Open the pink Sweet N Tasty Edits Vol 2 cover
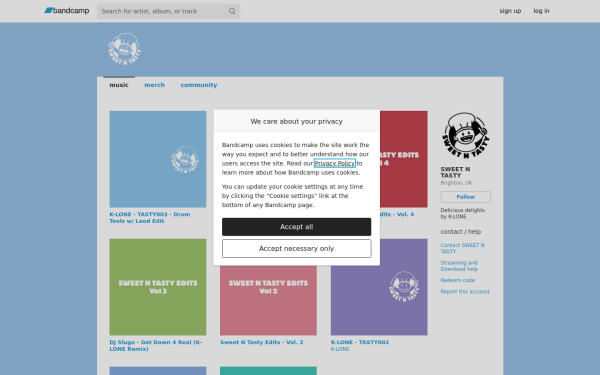The height and width of the screenshot is (375, 600). pos(268,301)
